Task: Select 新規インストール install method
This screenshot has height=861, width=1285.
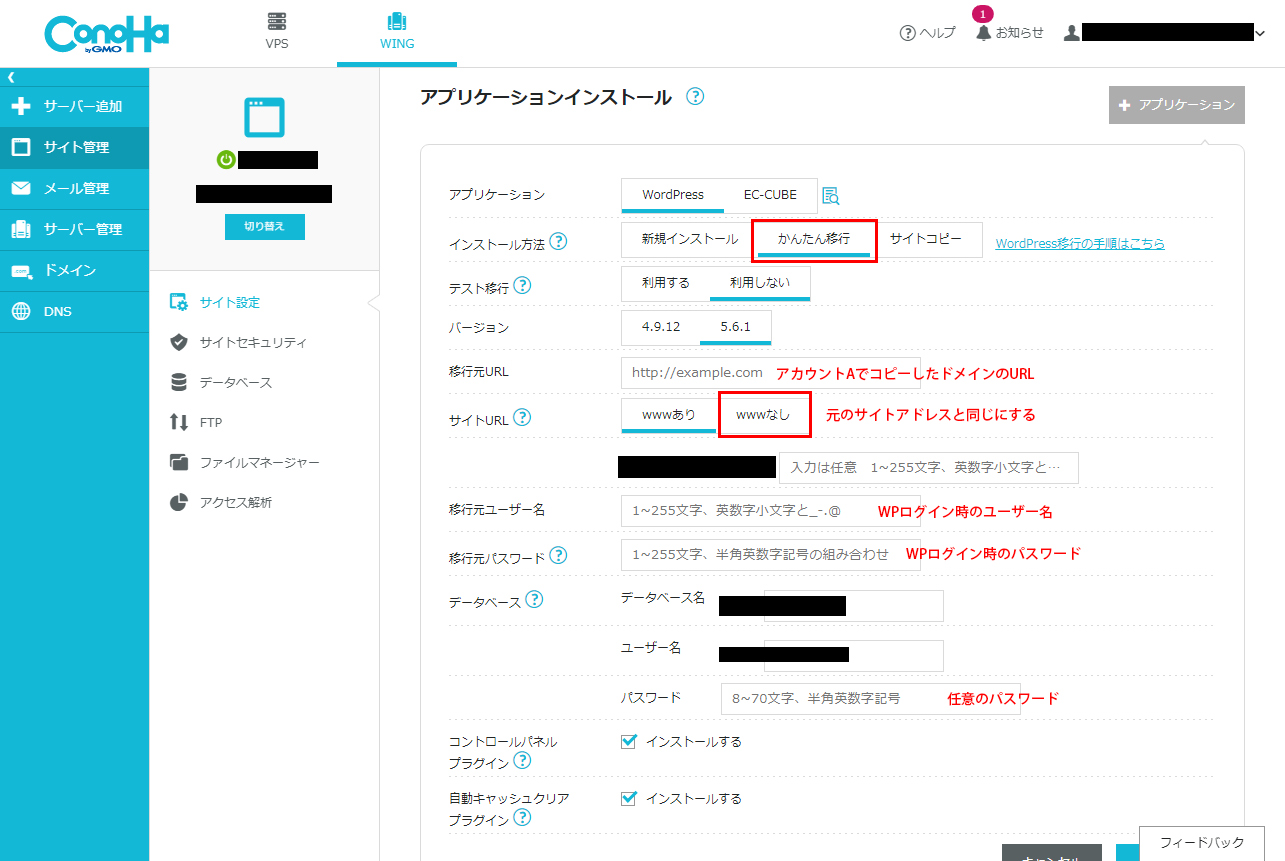Action: point(690,239)
